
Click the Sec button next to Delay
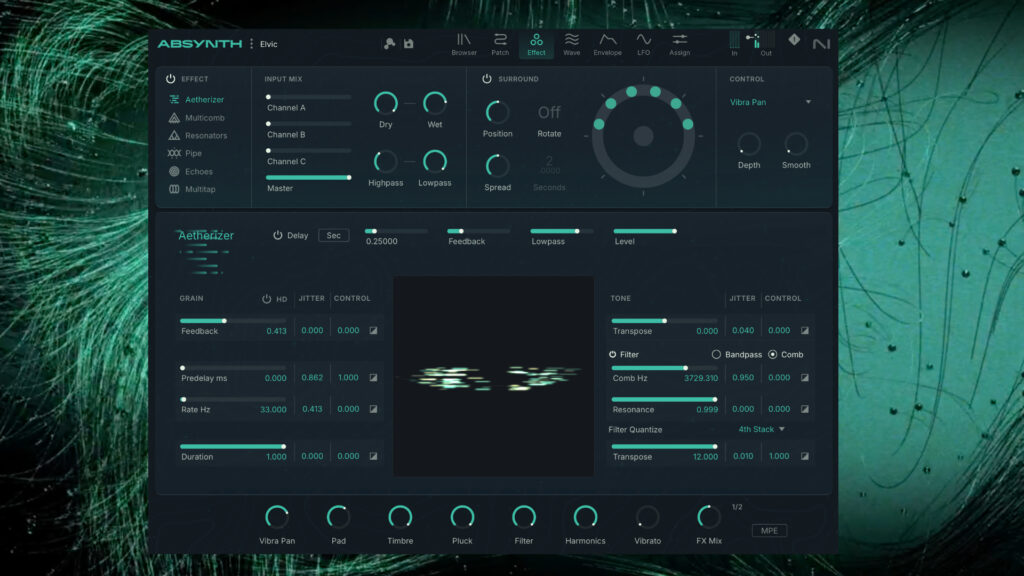(333, 235)
